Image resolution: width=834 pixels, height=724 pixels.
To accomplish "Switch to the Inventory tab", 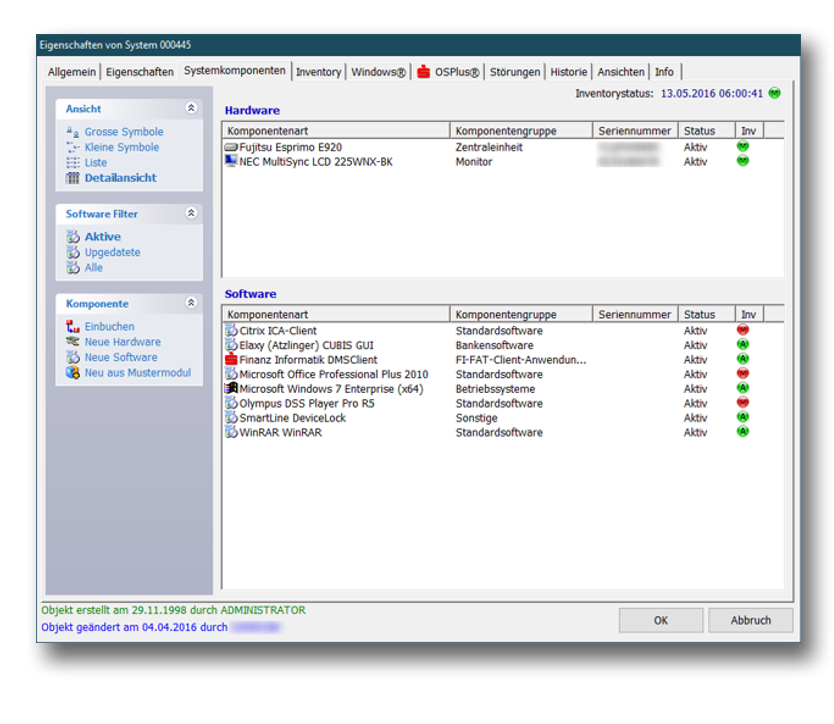I will point(318,72).
